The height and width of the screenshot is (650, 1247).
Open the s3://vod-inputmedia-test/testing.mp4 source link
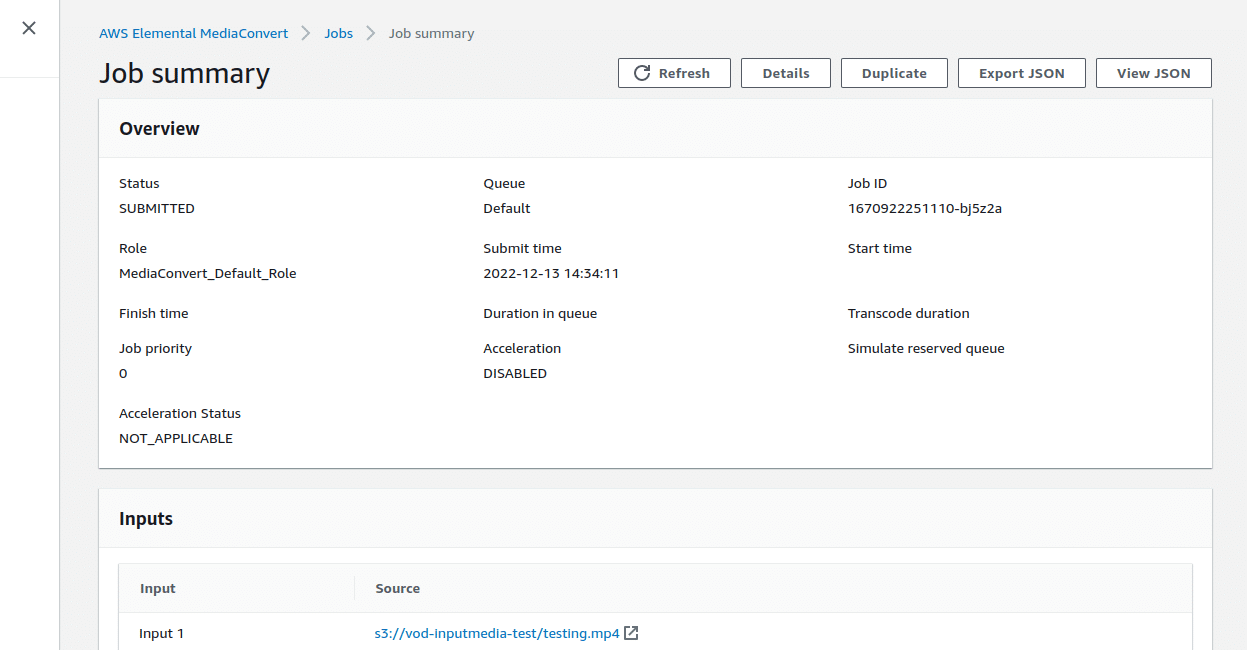[x=497, y=633]
